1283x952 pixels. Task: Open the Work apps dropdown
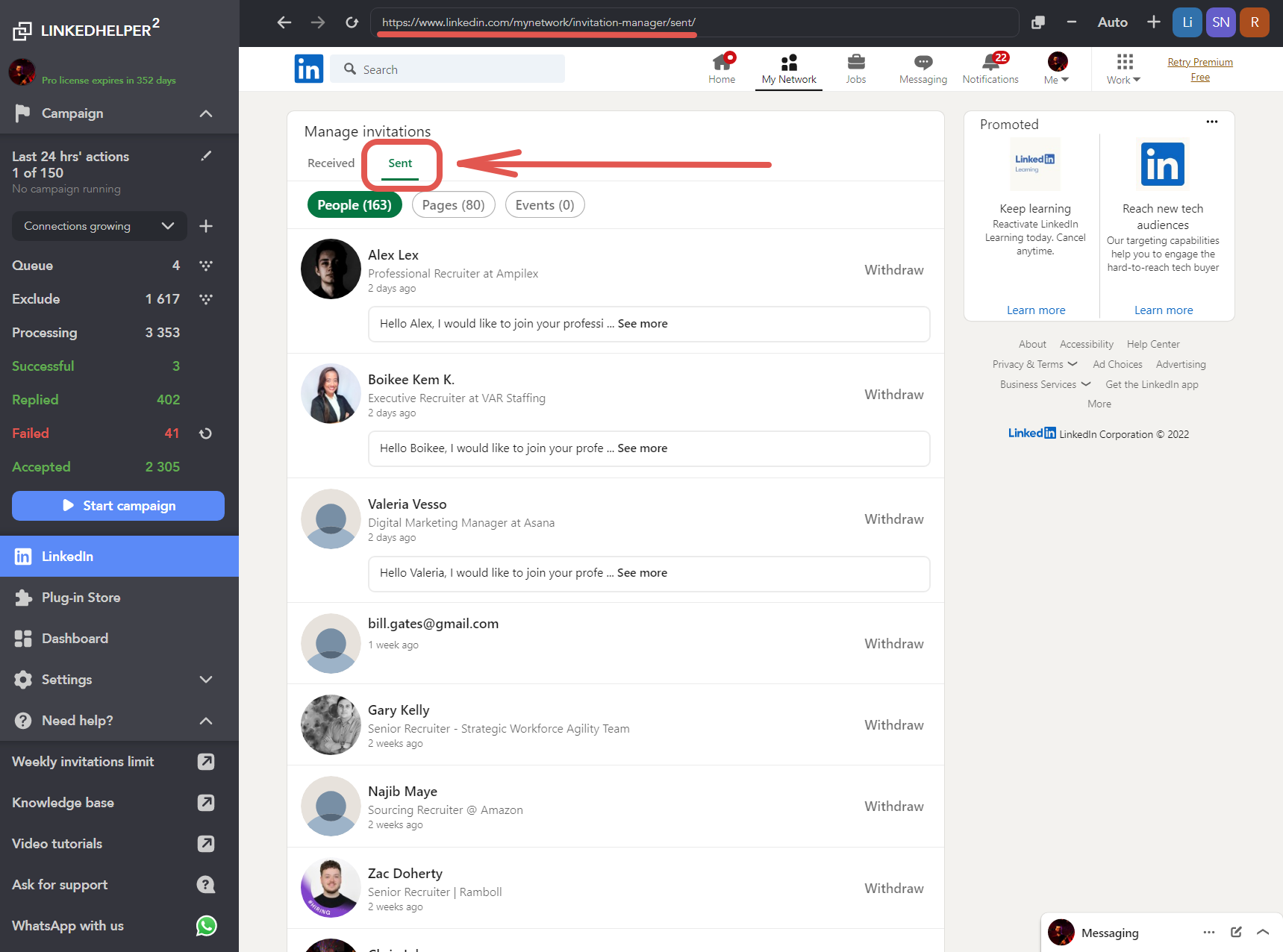tap(1123, 69)
